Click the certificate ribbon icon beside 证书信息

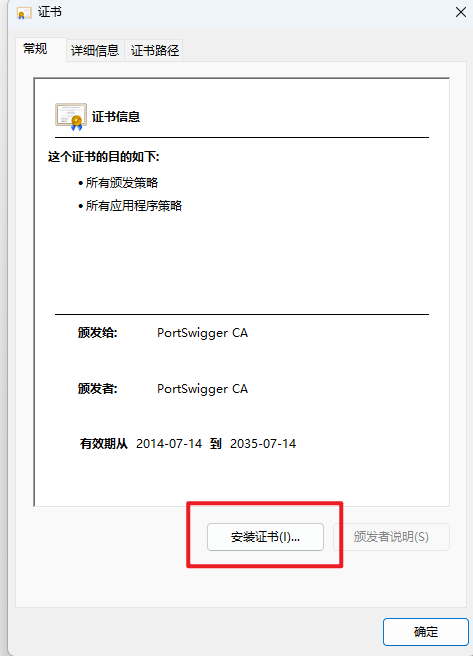(71, 117)
